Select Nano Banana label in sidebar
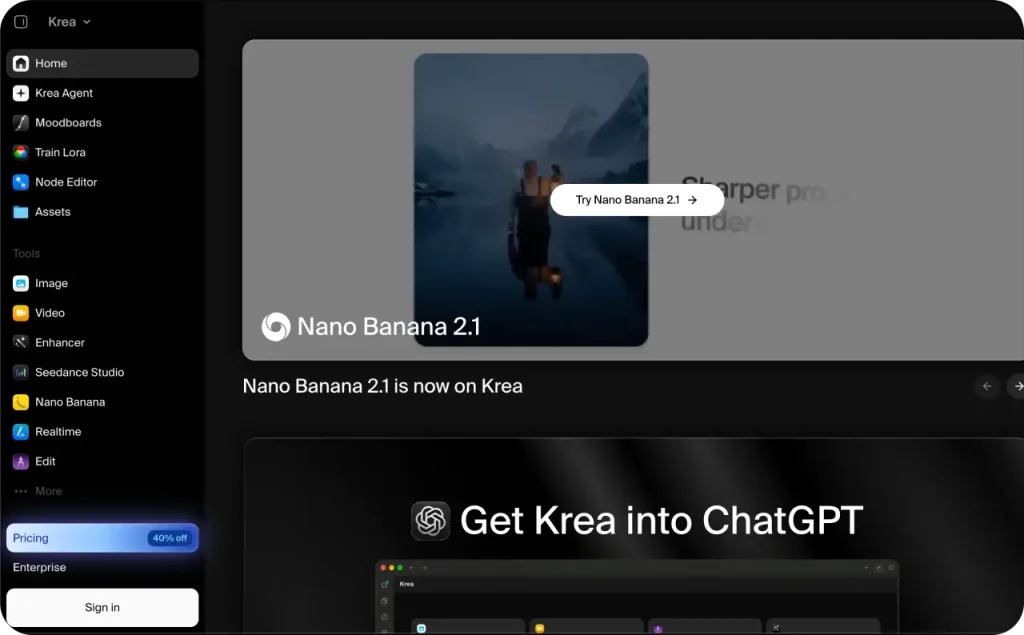Screen dimensions: 1024x635 70,402
